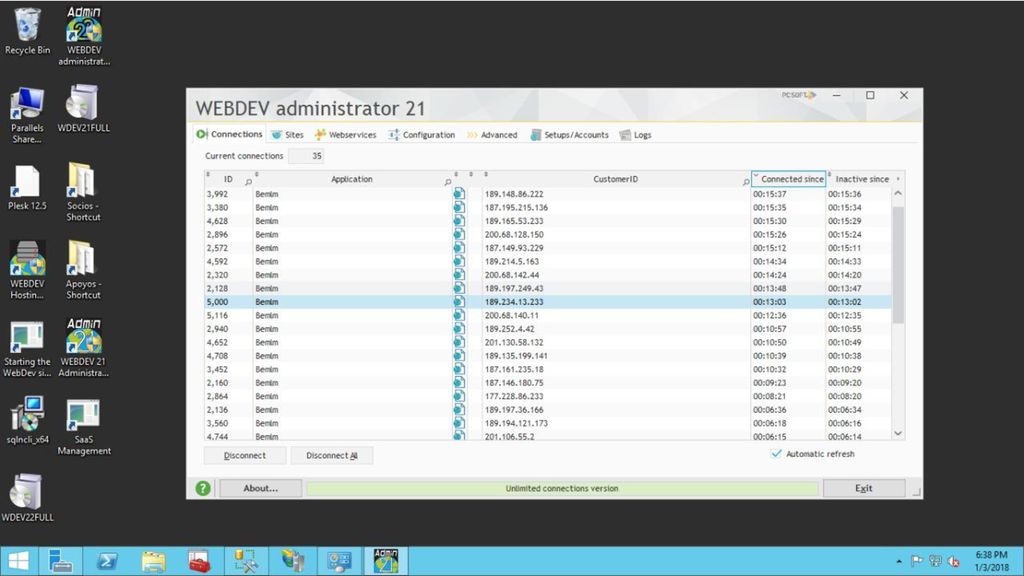Click the green help question mark icon
Viewport: 1024px width, 576px height.
tap(203, 488)
